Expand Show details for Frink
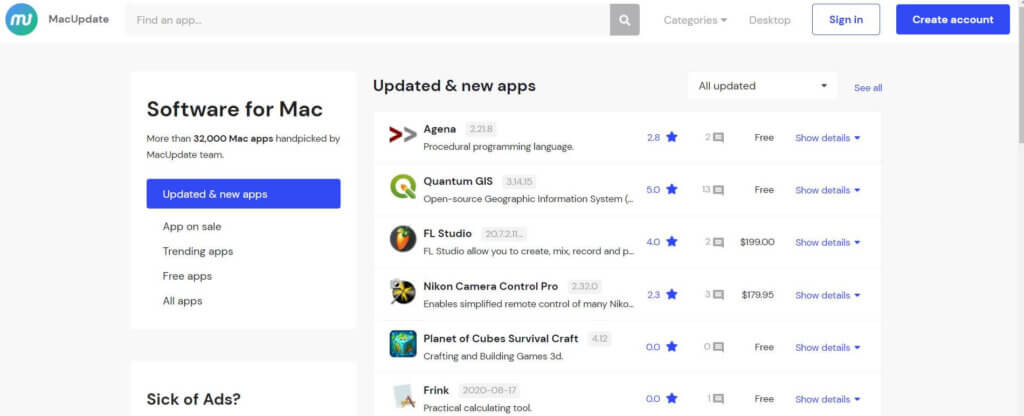 pos(827,399)
